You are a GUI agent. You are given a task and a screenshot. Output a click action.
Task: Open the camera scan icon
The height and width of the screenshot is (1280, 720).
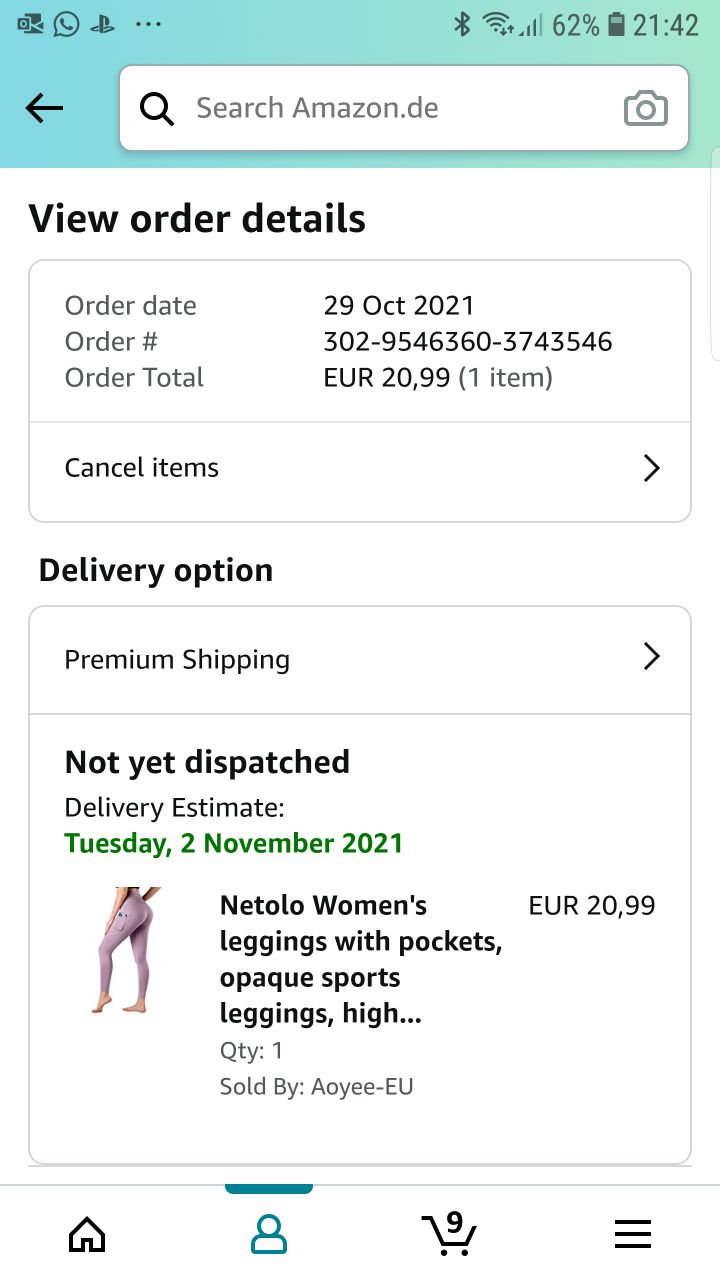coord(645,108)
